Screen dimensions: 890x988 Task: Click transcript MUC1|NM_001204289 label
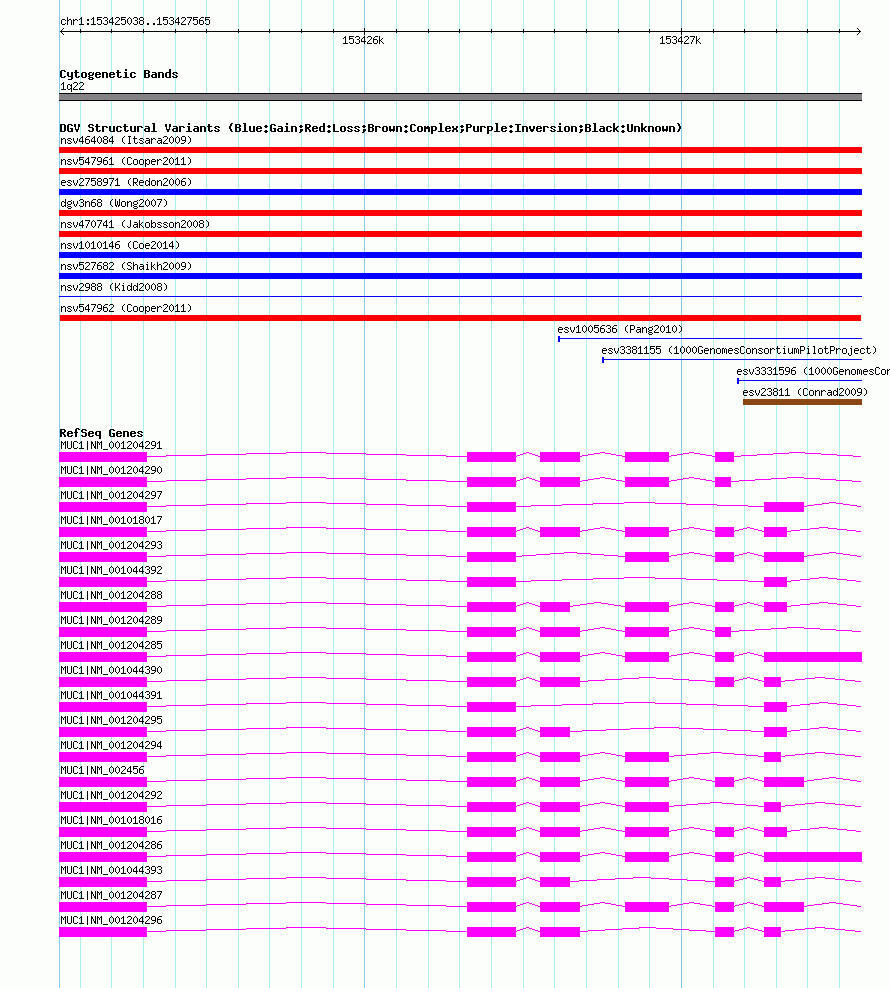111,621
